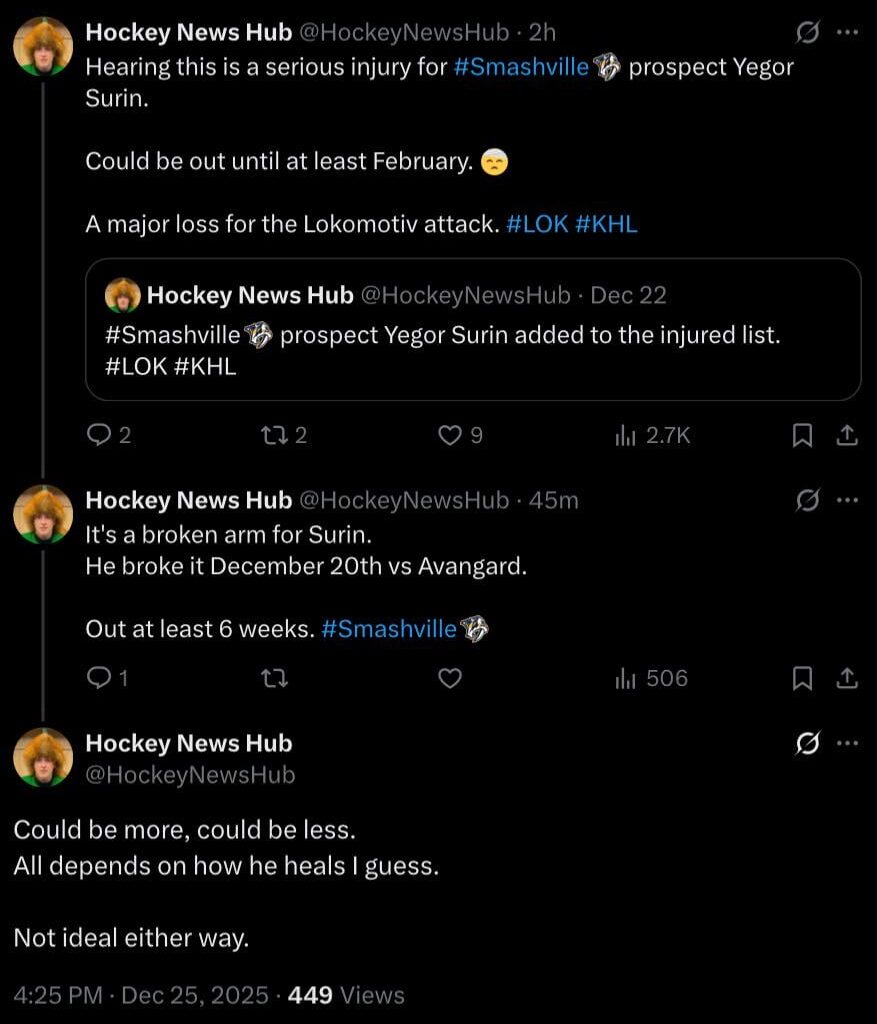
Task: Share the first tweet via share icon
Action: pos(846,435)
